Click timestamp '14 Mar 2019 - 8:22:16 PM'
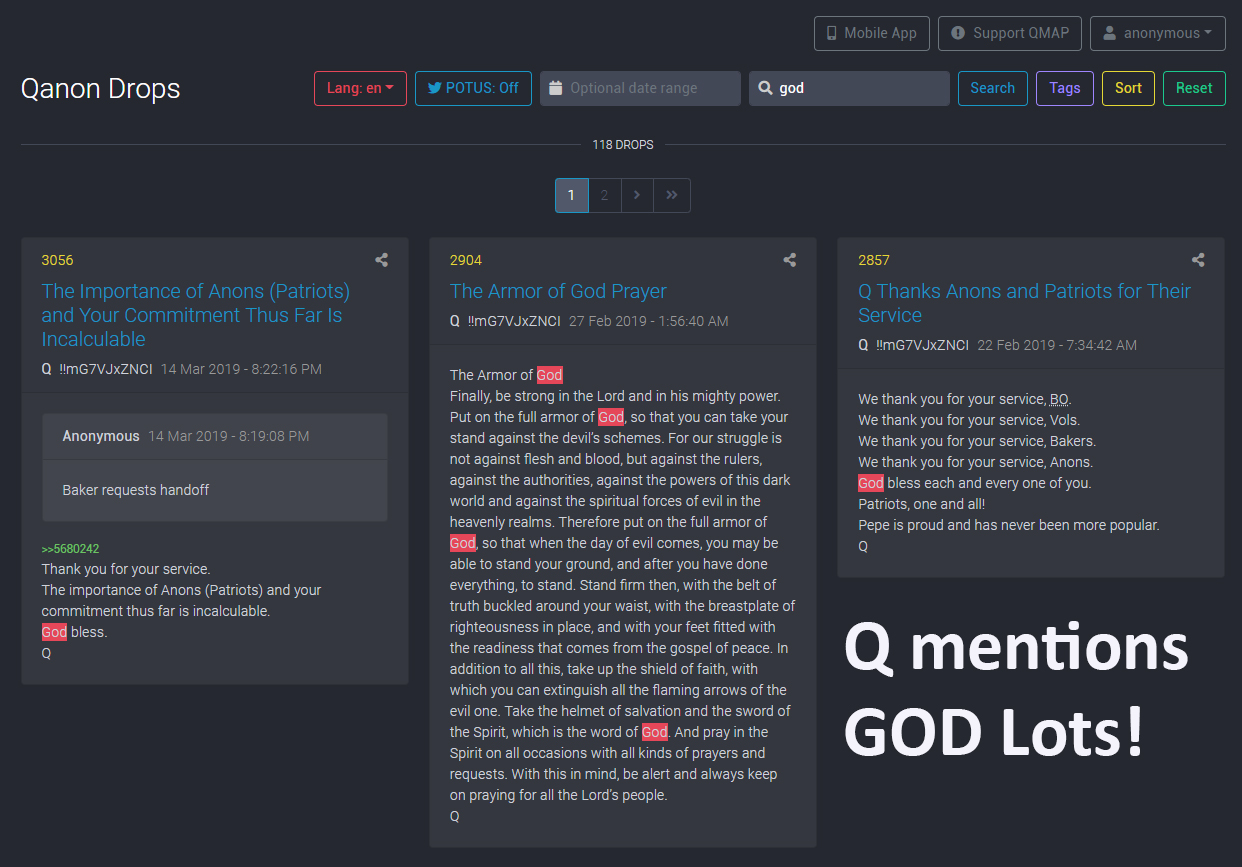Viewport: 1242px width, 867px height. pos(241,369)
